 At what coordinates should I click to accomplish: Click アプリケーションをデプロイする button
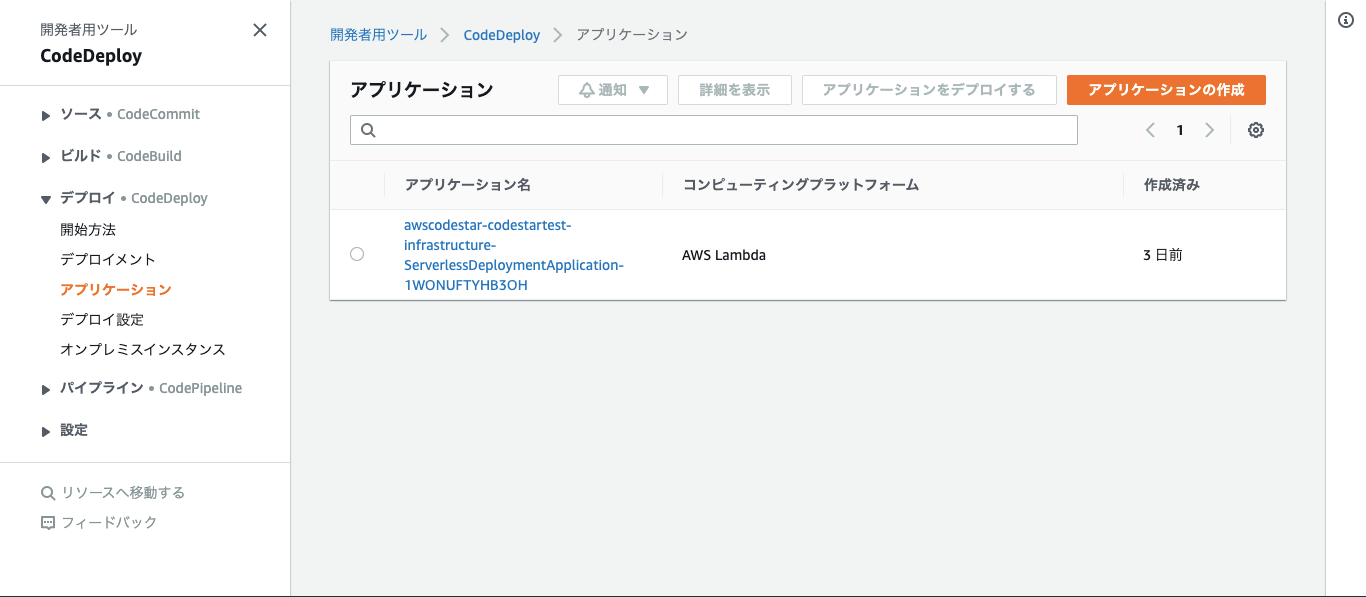(929, 90)
